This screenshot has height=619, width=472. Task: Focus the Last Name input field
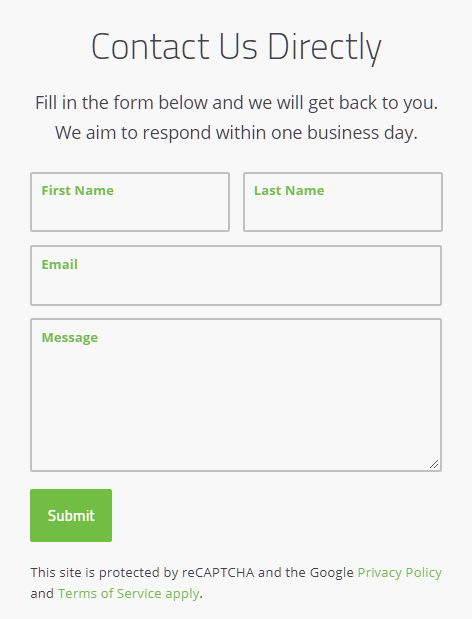[343, 202]
